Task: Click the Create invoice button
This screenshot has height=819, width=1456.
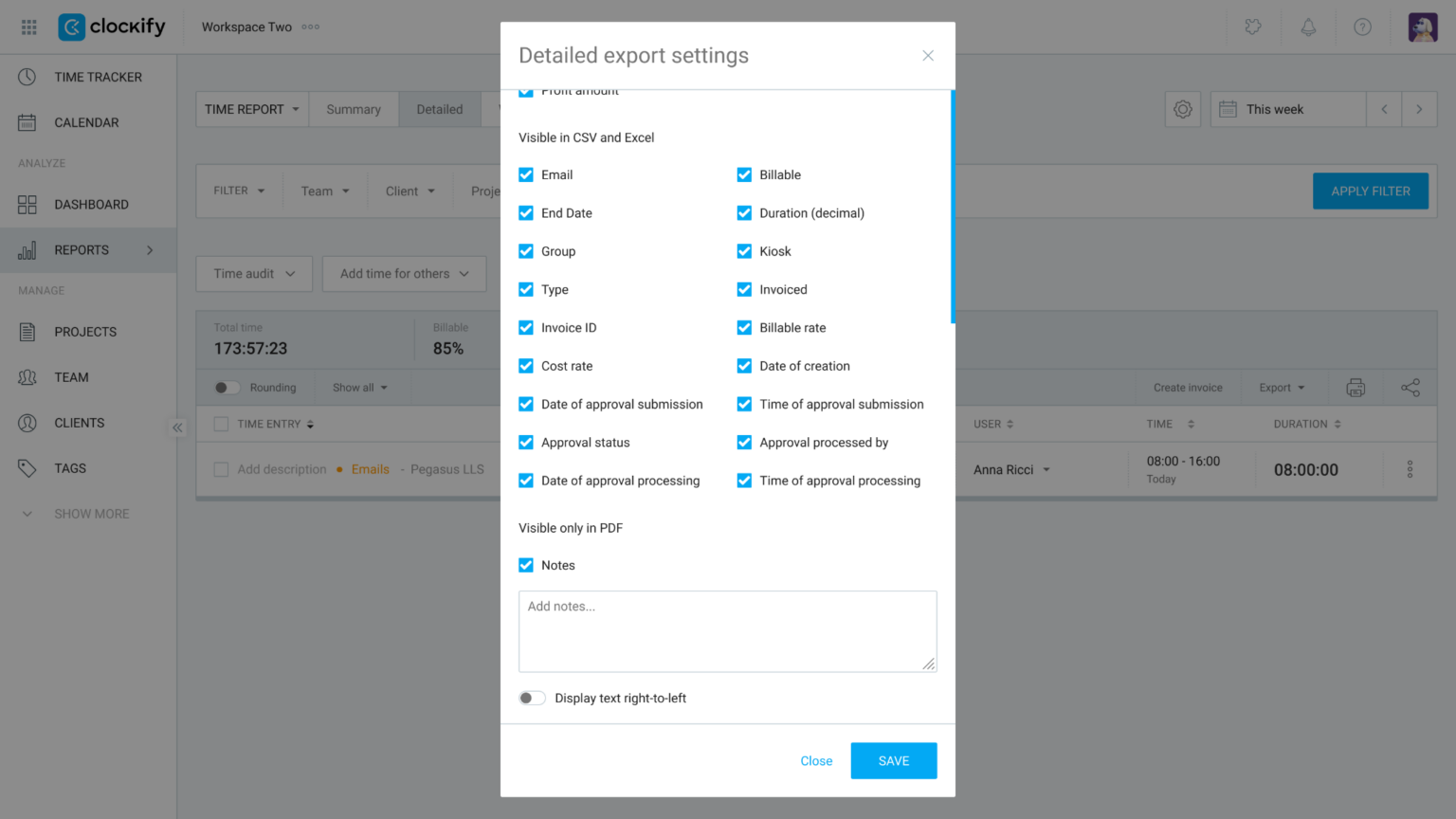Action: coord(1188,388)
